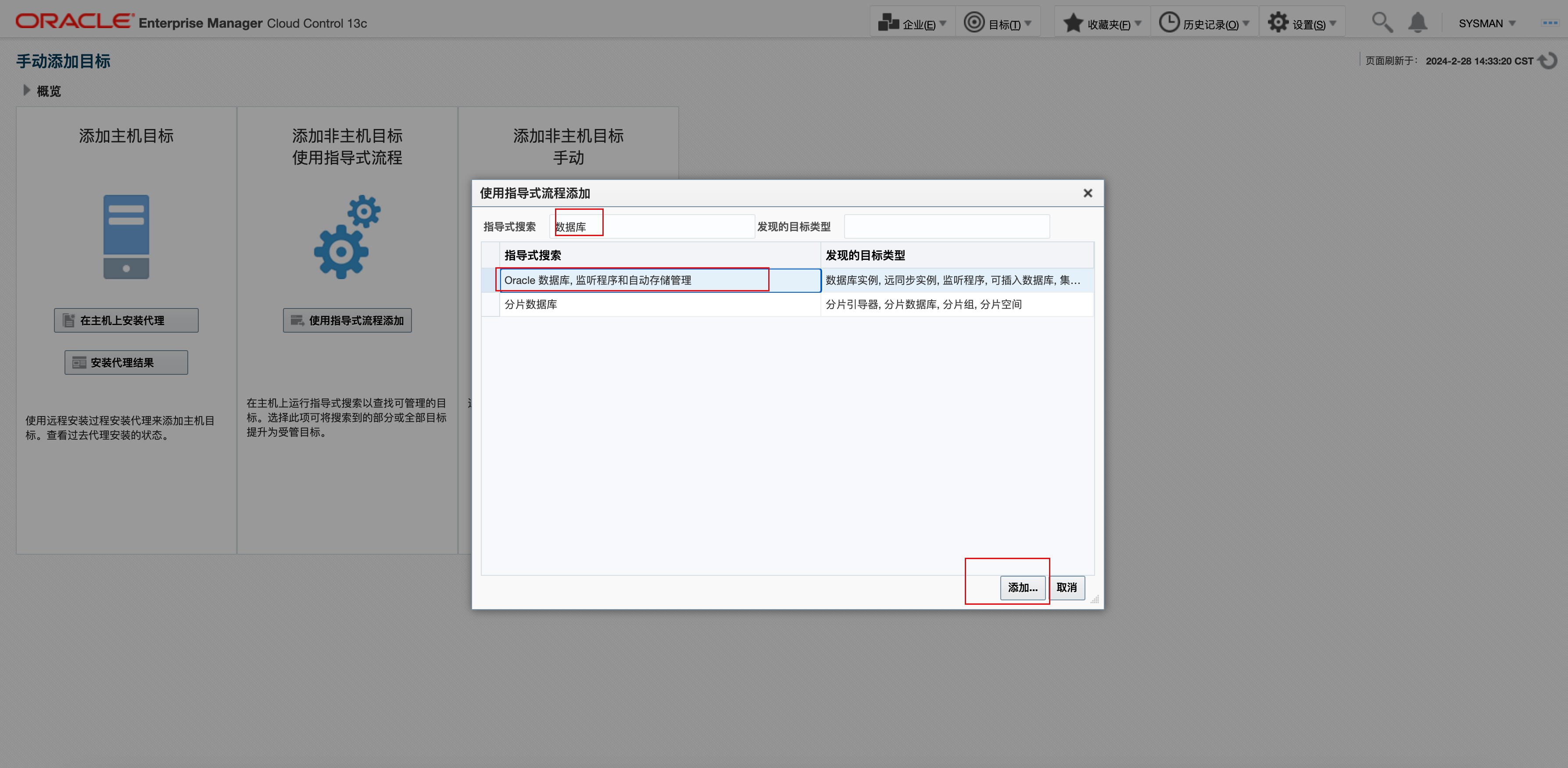1568x768 pixels.
Task: Click the page refresh icon
Action: (1547, 61)
